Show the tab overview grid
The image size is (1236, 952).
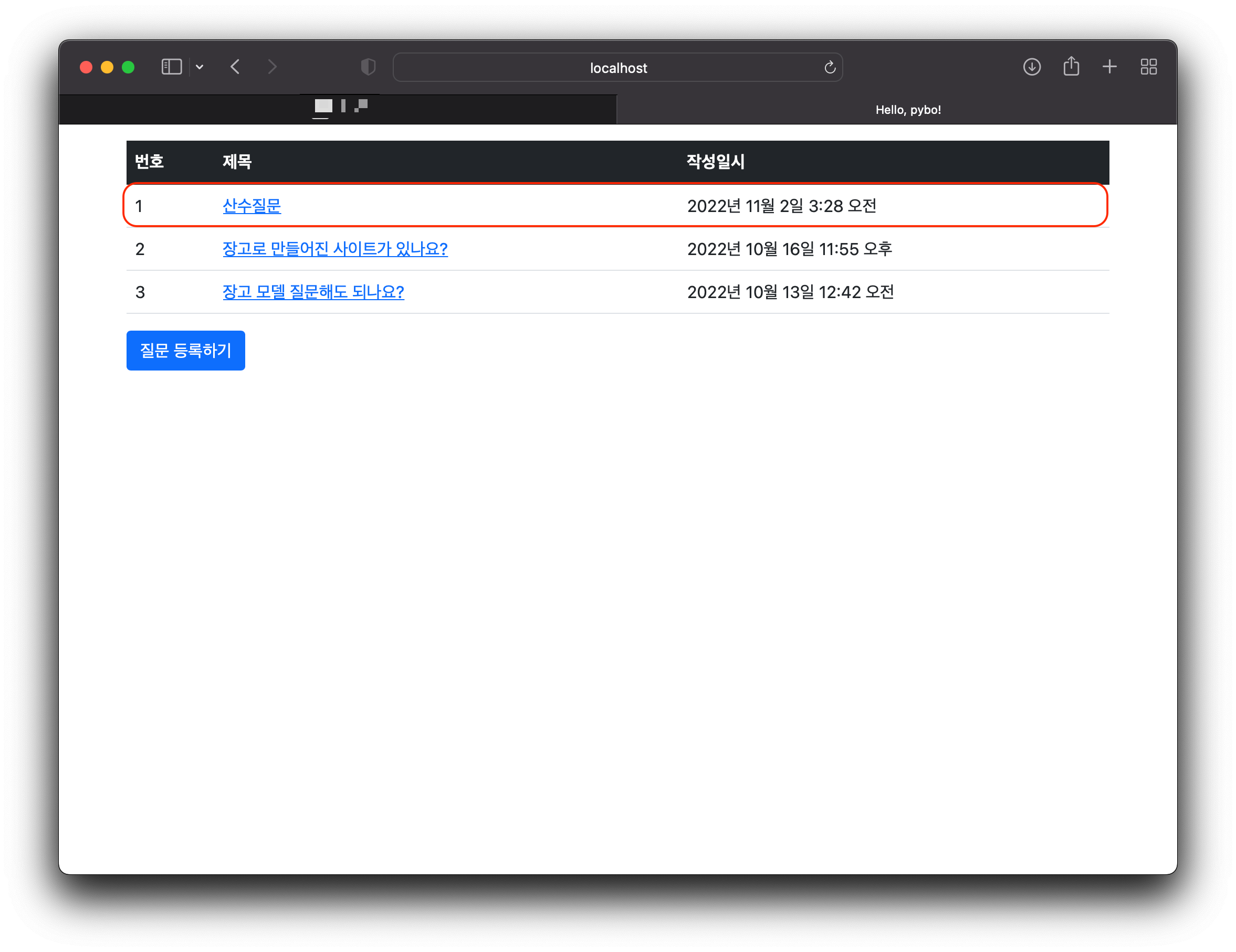tap(1148, 67)
